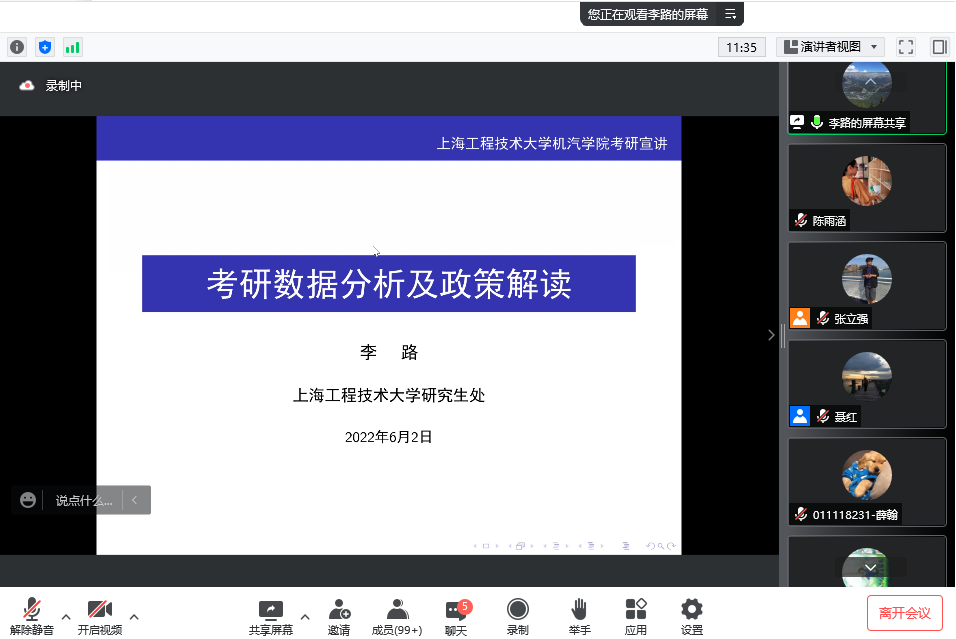The height and width of the screenshot is (639, 956).
Task: Select 李路 screen share thumbnail
Action: [867, 98]
